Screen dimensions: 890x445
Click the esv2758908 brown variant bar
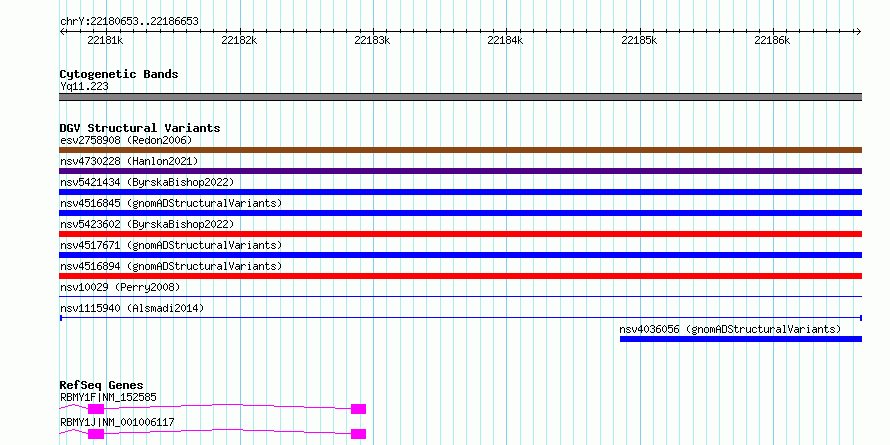click(x=460, y=150)
